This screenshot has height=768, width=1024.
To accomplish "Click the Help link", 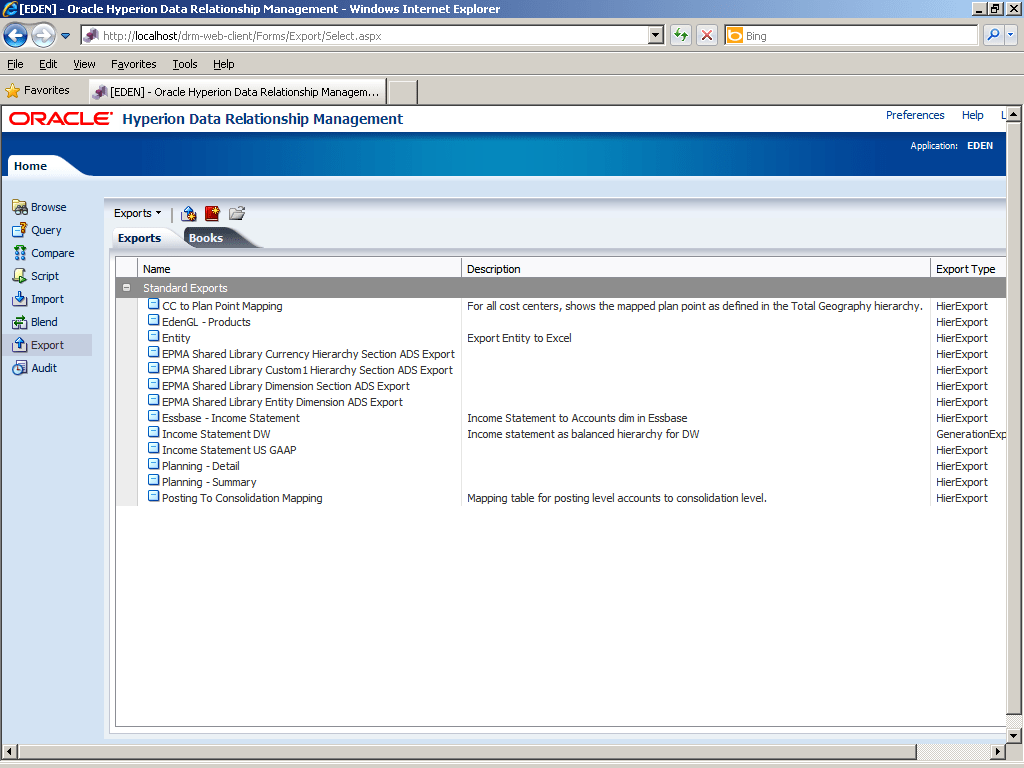I will click(972, 115).
